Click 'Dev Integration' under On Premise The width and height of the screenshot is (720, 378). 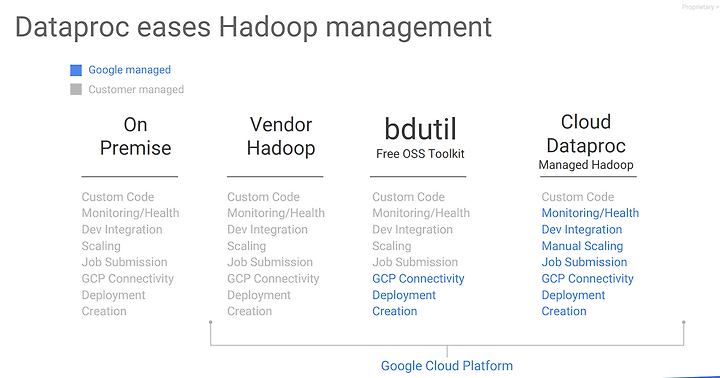[x=122, y=230]
